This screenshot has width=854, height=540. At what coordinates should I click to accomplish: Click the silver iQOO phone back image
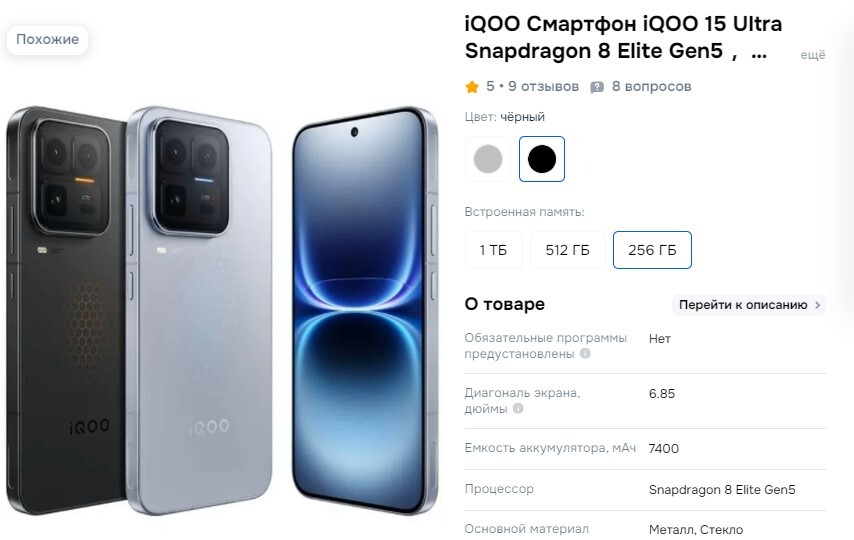tap(199, 311)
